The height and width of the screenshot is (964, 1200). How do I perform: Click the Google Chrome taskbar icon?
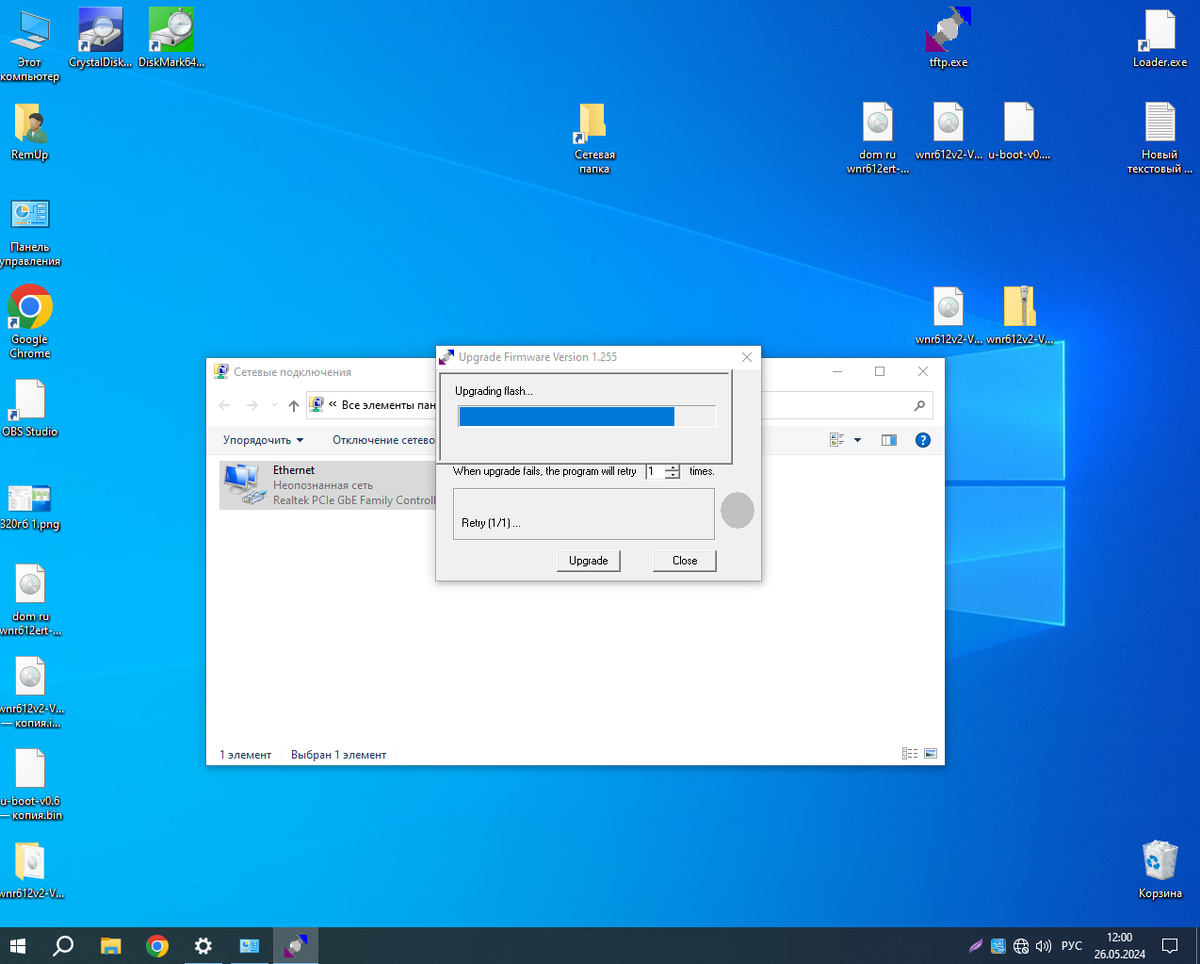pos(157,946)
